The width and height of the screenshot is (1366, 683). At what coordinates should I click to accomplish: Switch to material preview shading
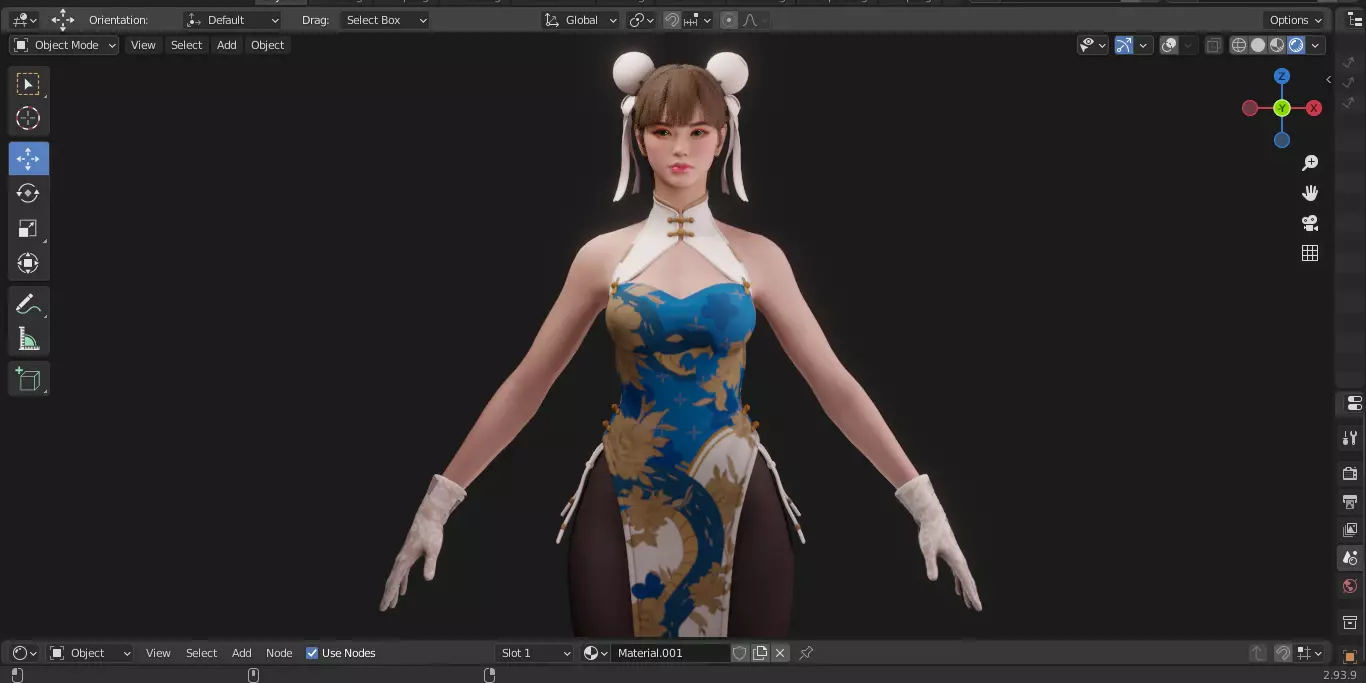click(x=1277, y=45)
